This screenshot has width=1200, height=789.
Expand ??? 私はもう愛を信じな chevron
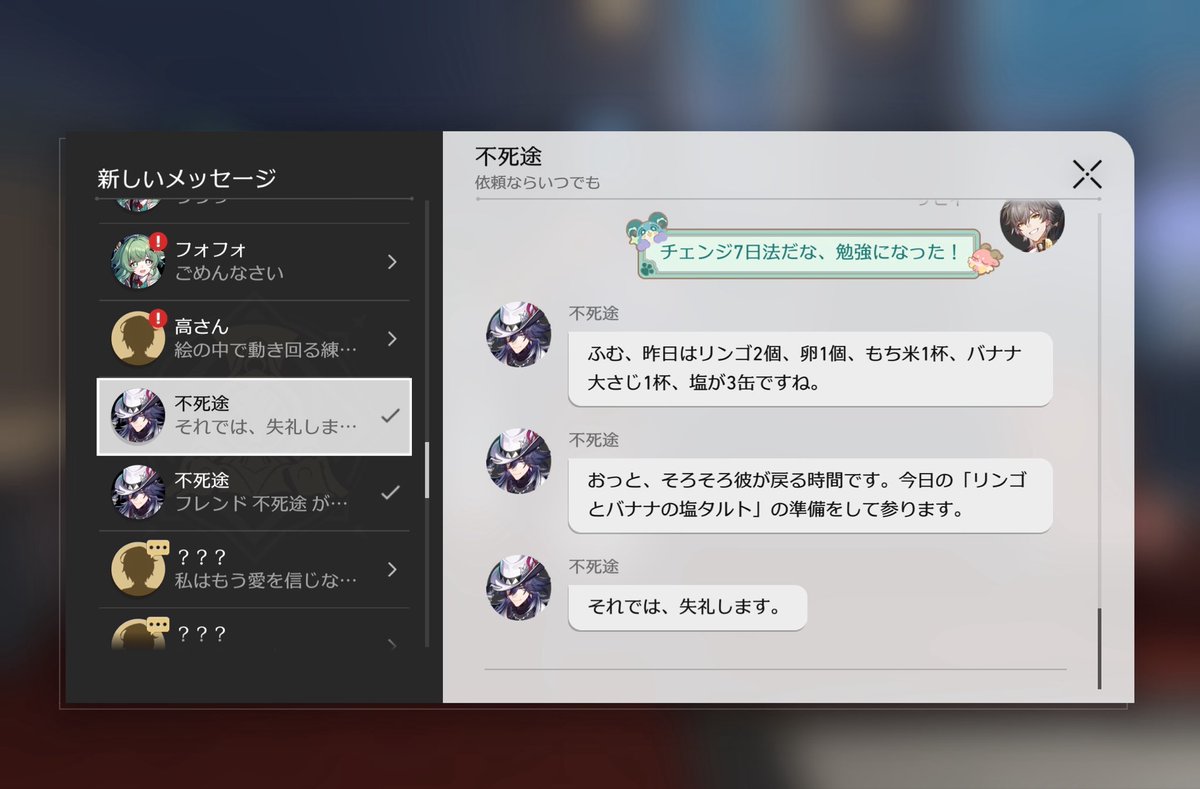tap(392, 569)
